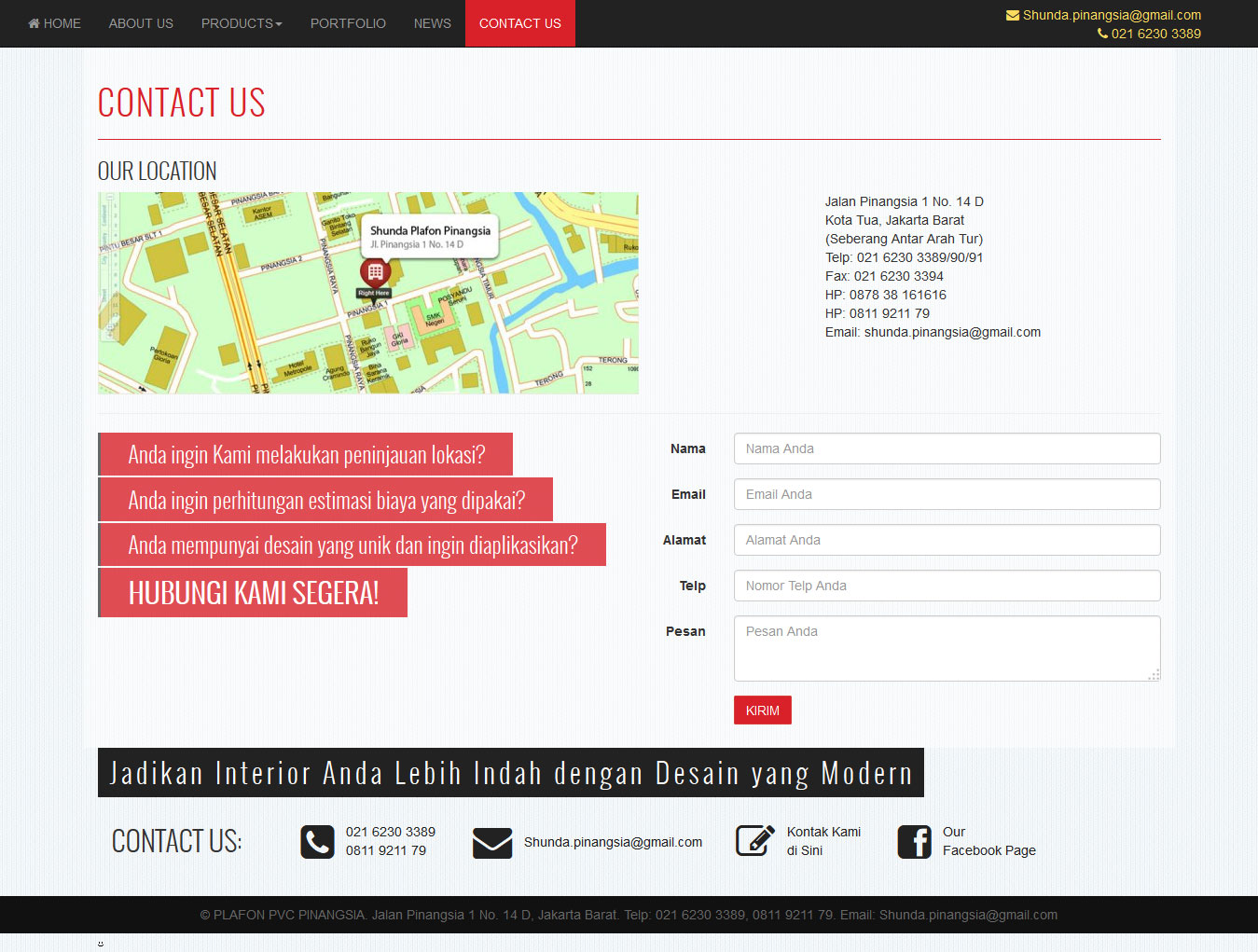Viewport: 1258px width, 952px height.
Task: Go to the HOME menu item
Action: pyautogui.click(x=54, y=23)
